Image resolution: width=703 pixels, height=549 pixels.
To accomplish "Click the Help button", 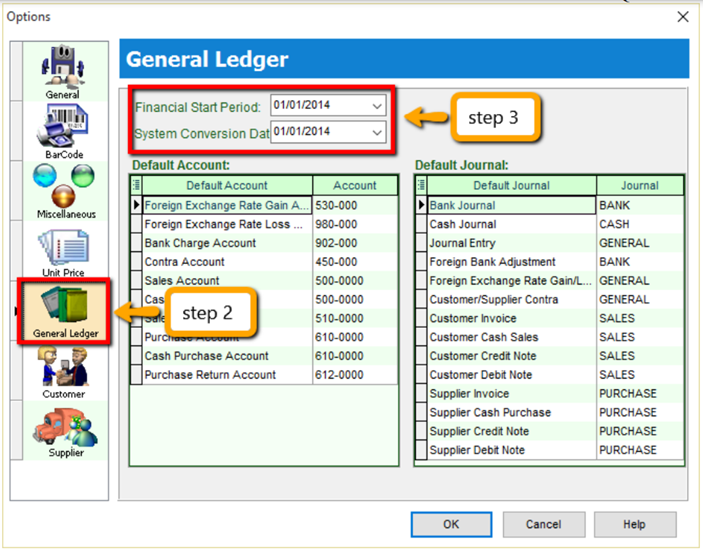I will [634, 524].
